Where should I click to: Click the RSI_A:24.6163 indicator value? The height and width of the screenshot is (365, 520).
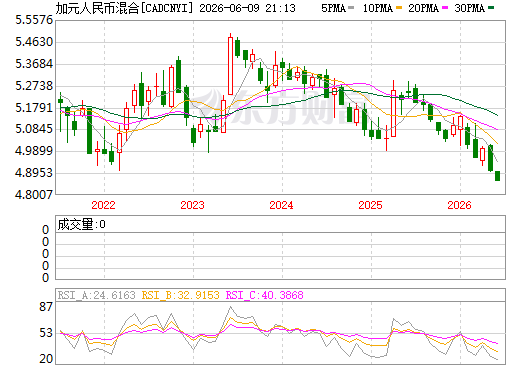[97, 295]
